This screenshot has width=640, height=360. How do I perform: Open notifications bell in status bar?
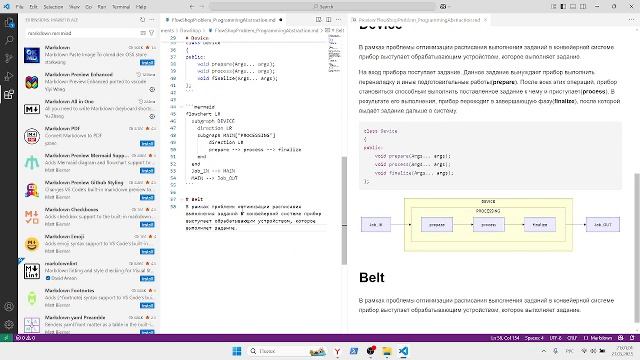coord(632,338)
